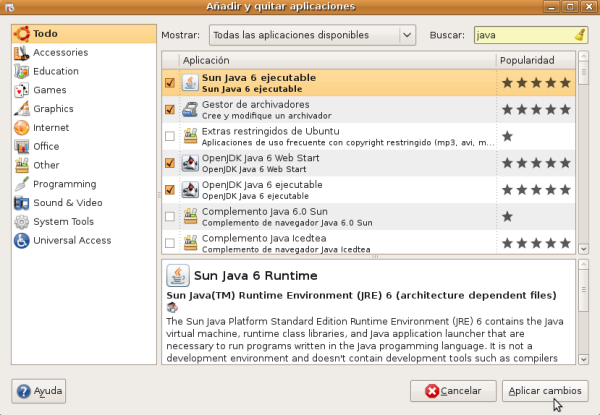This screenshot has width=600, height=415.
Task: Check the Complemento Java 6.0 Sun box
Action: (x=169, y=217)
